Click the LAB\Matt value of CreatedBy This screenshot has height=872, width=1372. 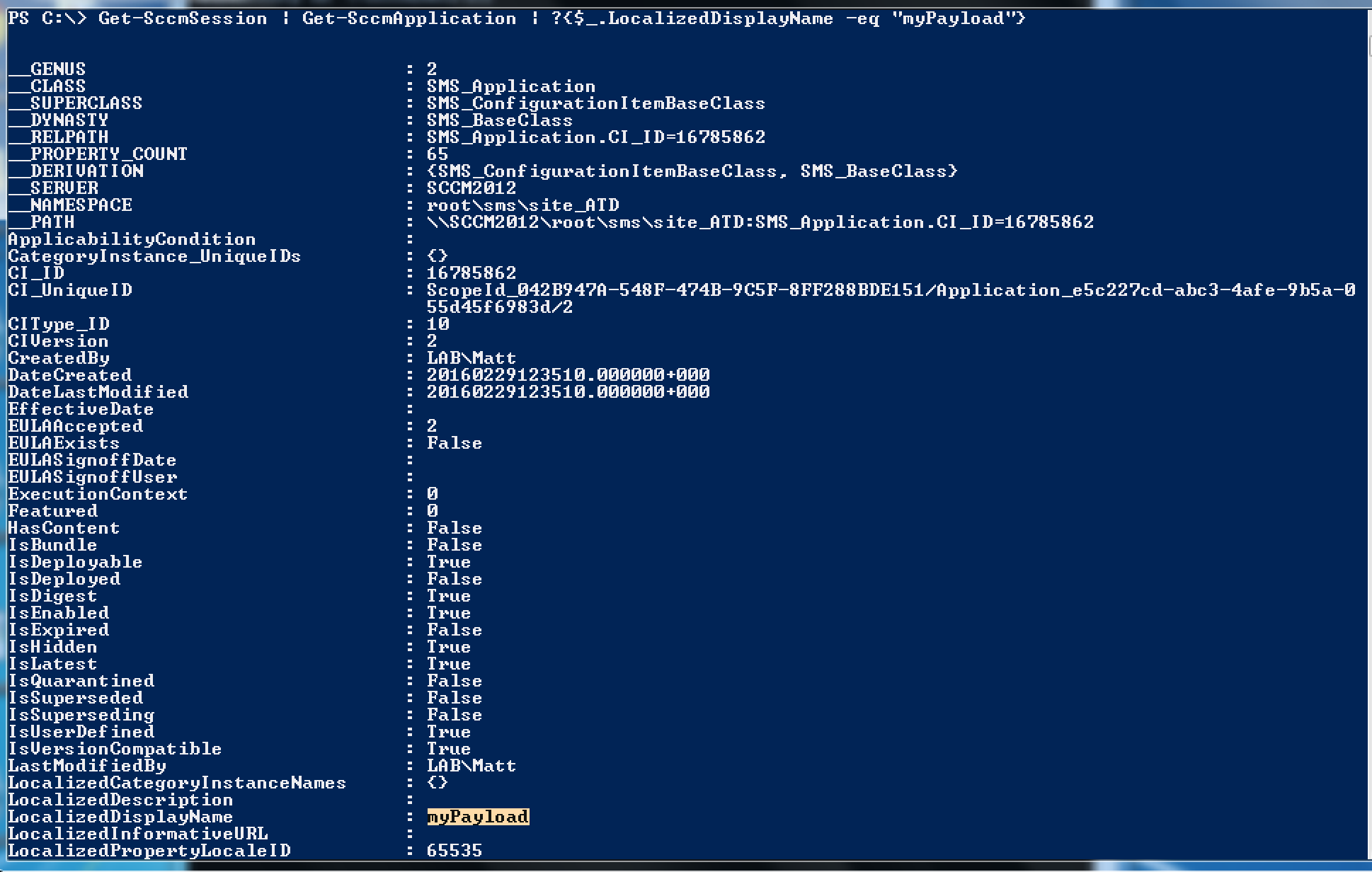[471, 358]
